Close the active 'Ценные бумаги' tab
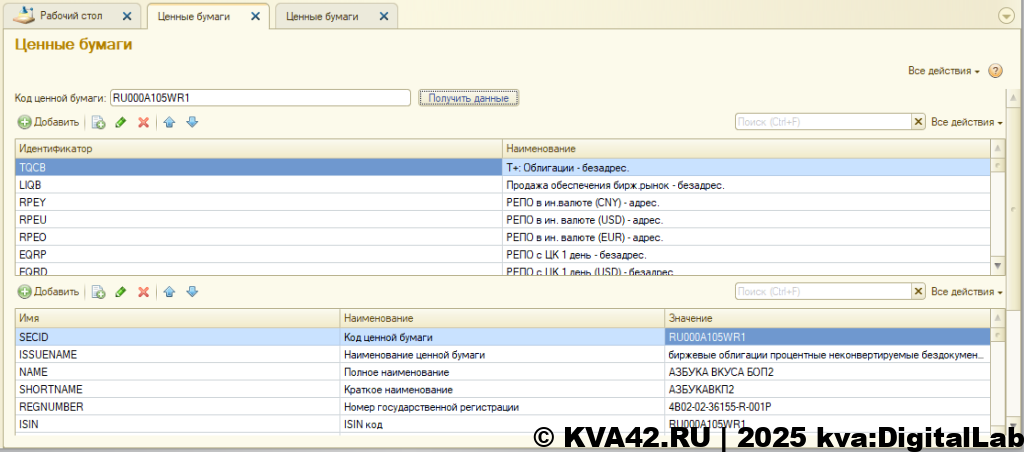The height and width of the screenshot is (452, 1024). [x=255, y=17]
